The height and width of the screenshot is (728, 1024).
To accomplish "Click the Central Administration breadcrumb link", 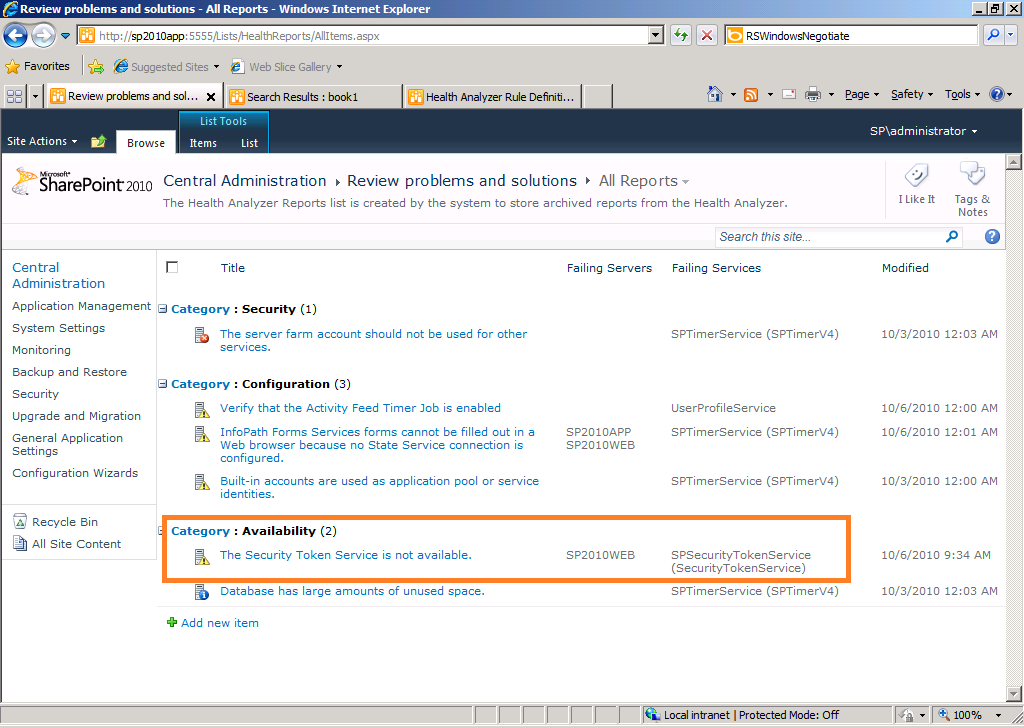I will 245,181.
